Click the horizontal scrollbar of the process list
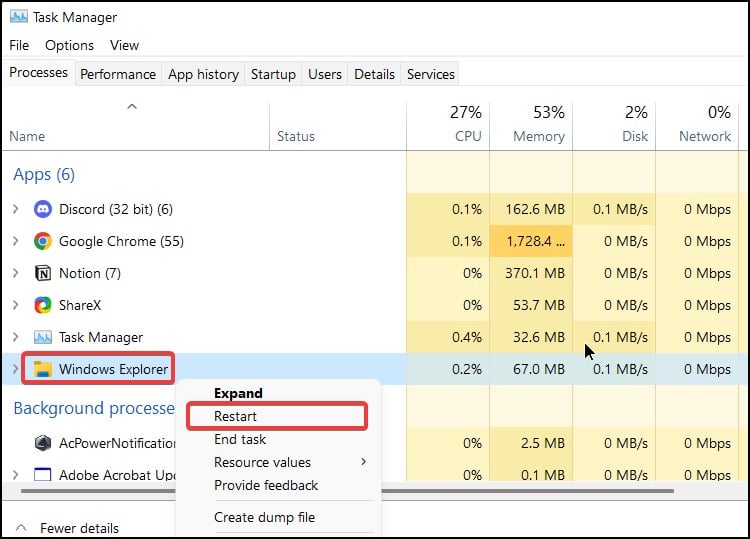The height and width of the screenshot is (539, 750). [347, 491]
